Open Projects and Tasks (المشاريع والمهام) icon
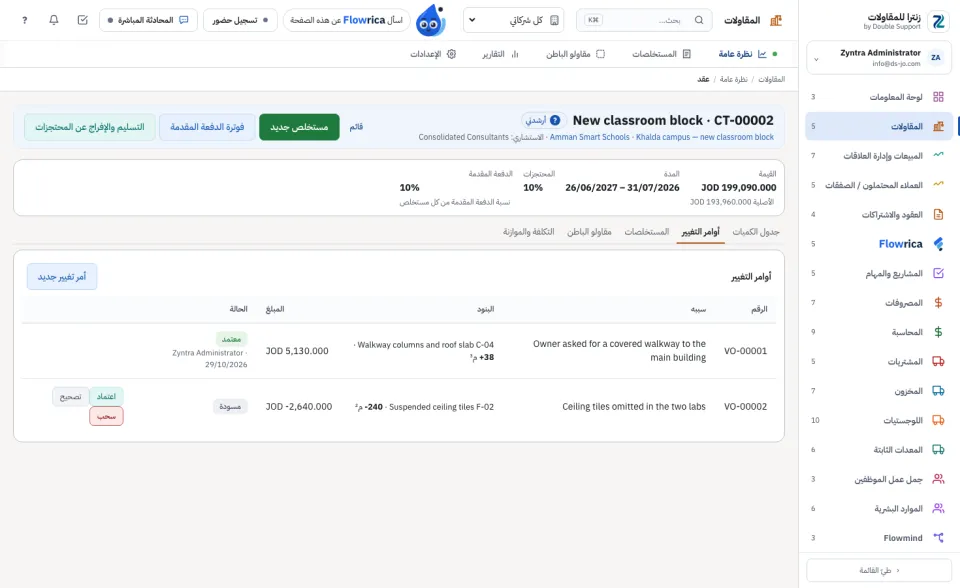 coord(938,273)
